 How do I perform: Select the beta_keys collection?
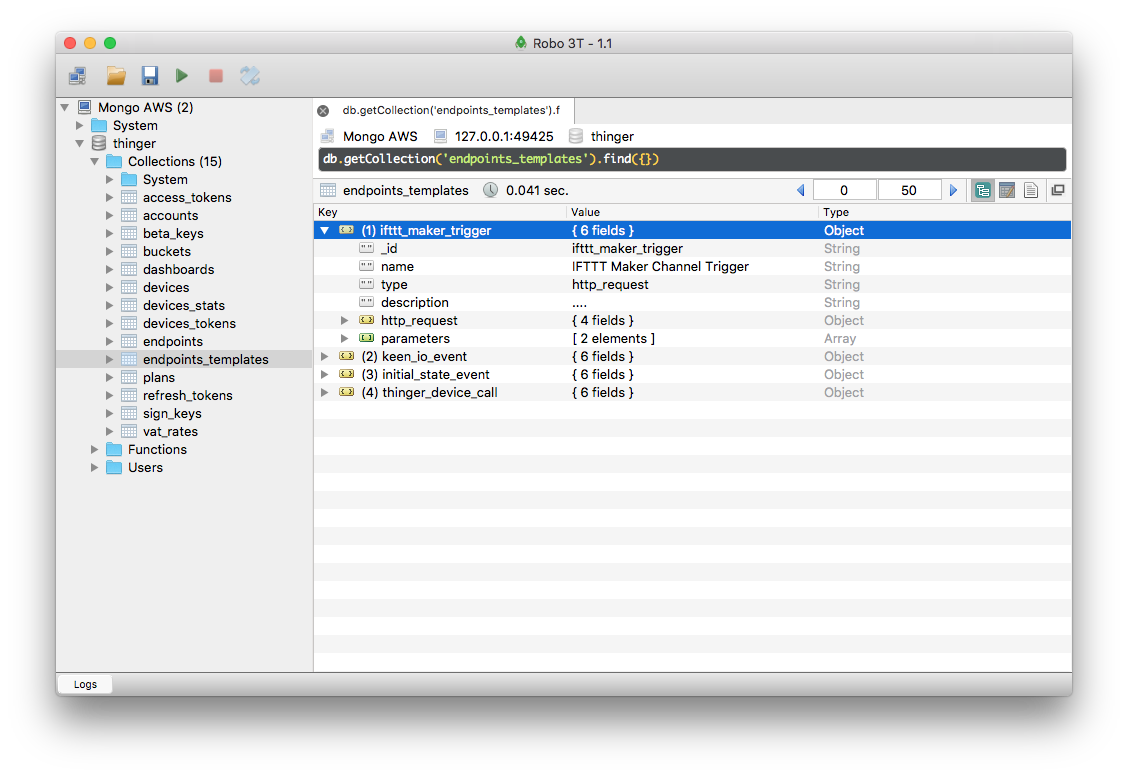(x=173, y=234)
